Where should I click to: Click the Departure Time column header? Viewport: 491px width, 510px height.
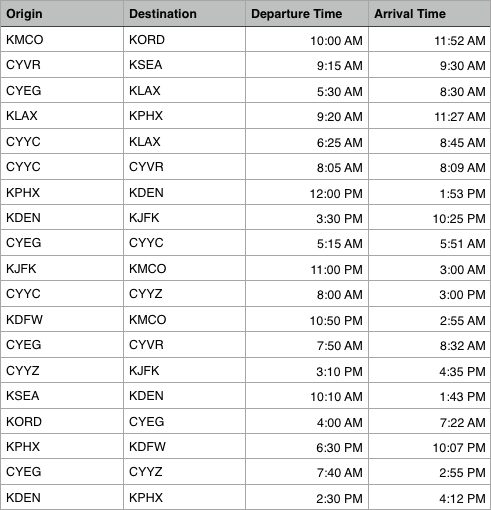pos(307,14)
